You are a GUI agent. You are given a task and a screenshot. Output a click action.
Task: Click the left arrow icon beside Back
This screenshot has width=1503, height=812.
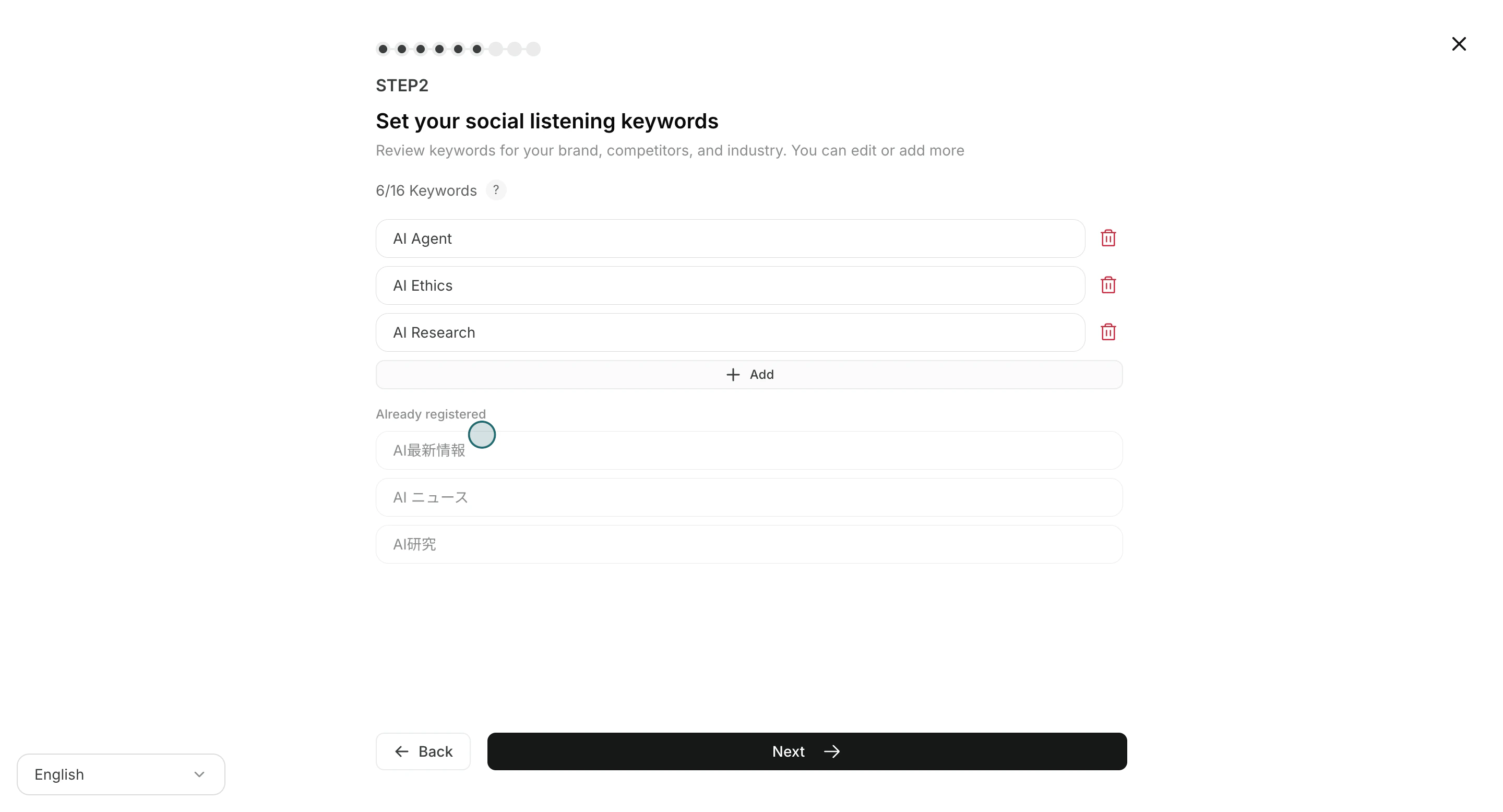click(x=400, y=751)
